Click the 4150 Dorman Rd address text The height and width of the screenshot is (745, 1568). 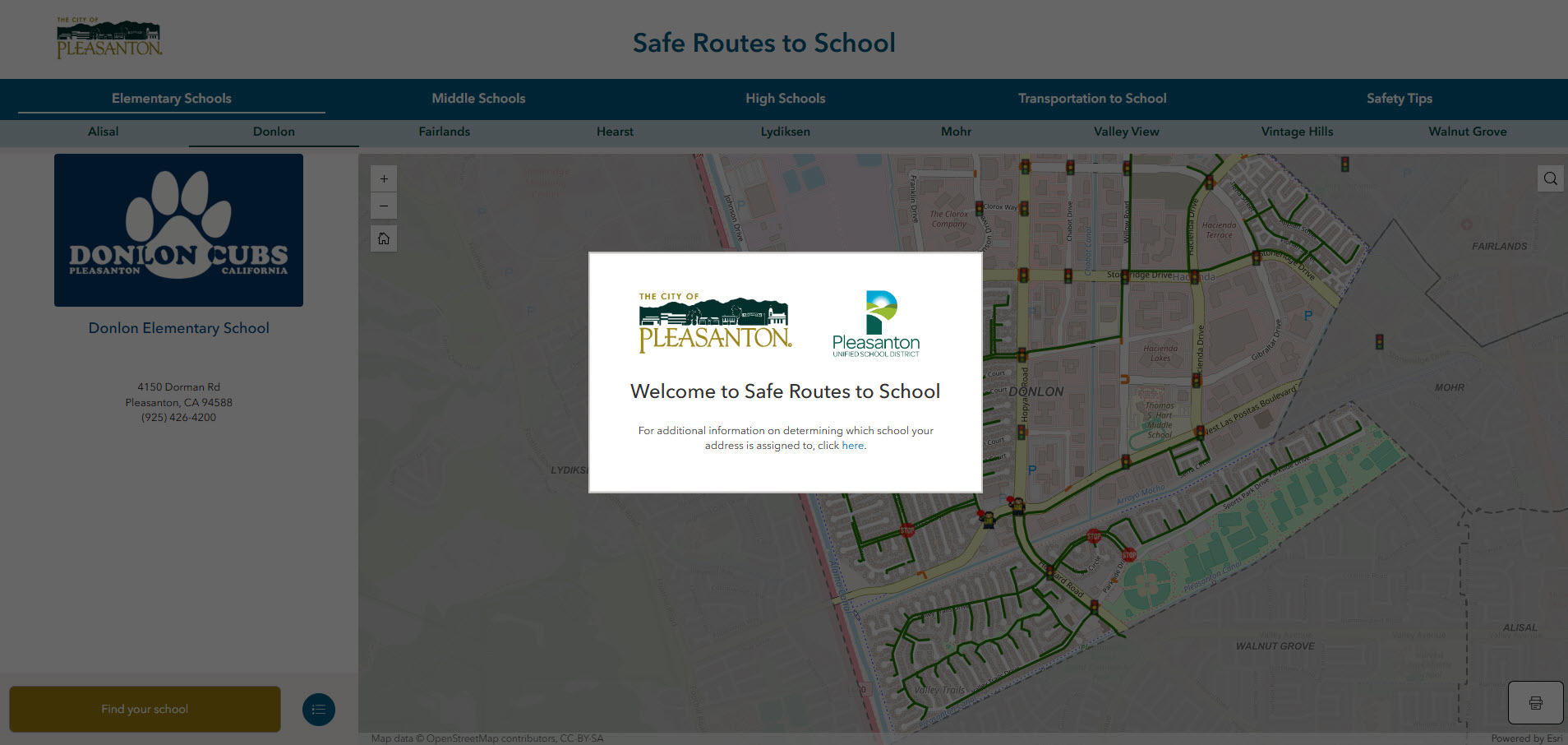[x=178, y=387]
